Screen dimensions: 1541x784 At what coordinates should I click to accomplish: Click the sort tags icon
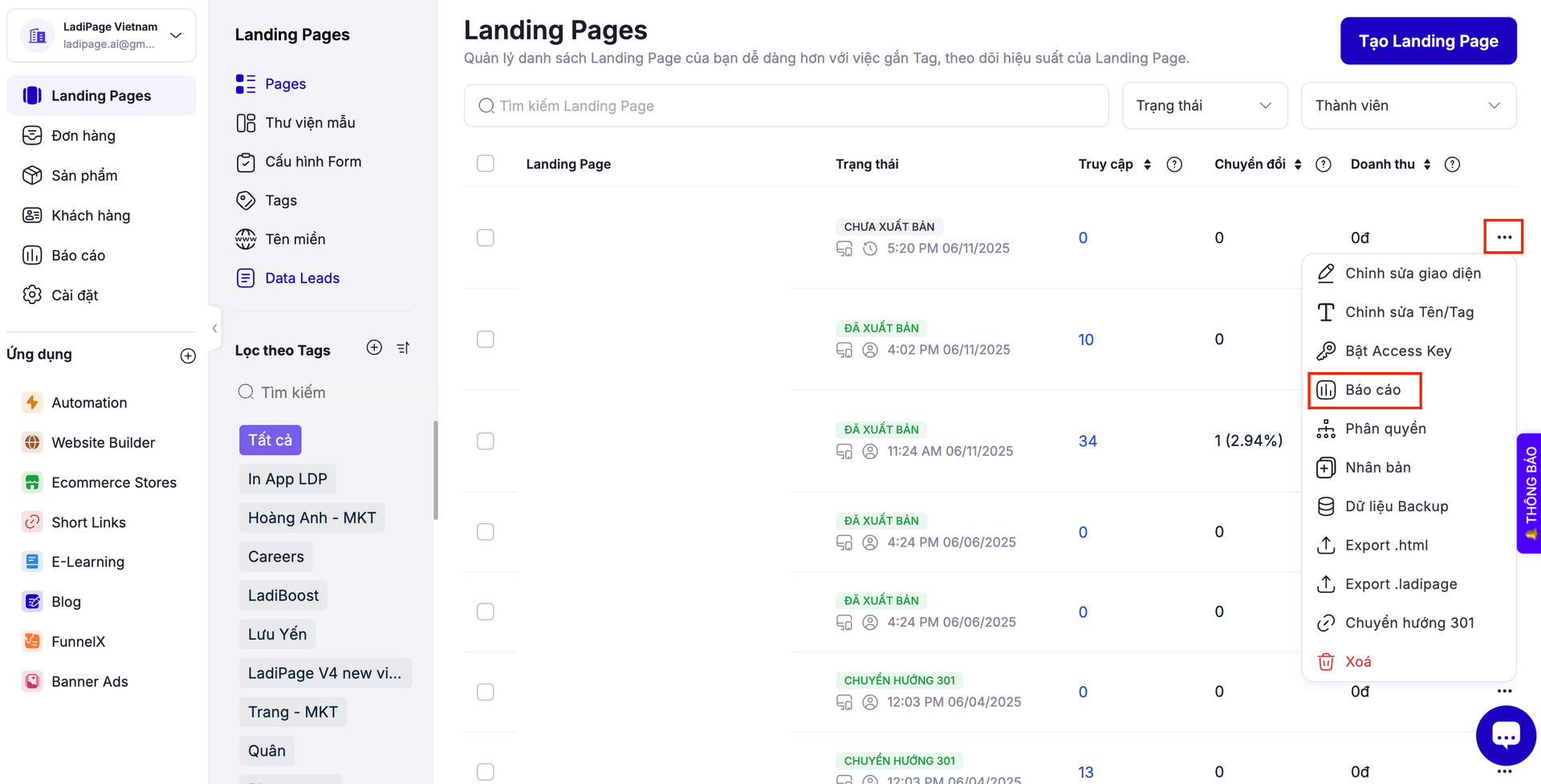[403, 347]
